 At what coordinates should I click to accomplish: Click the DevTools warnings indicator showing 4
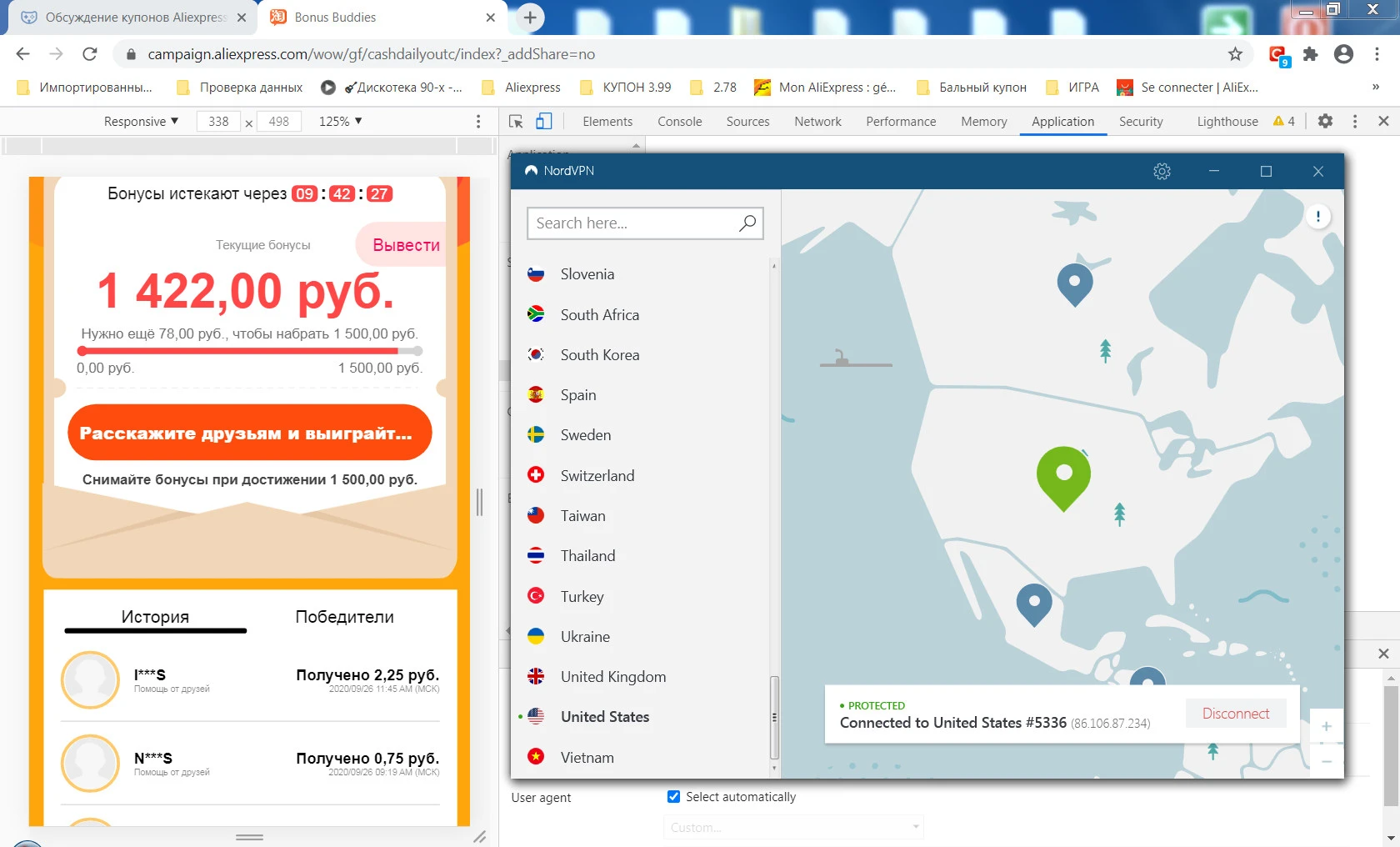(x=1284, y=121)
